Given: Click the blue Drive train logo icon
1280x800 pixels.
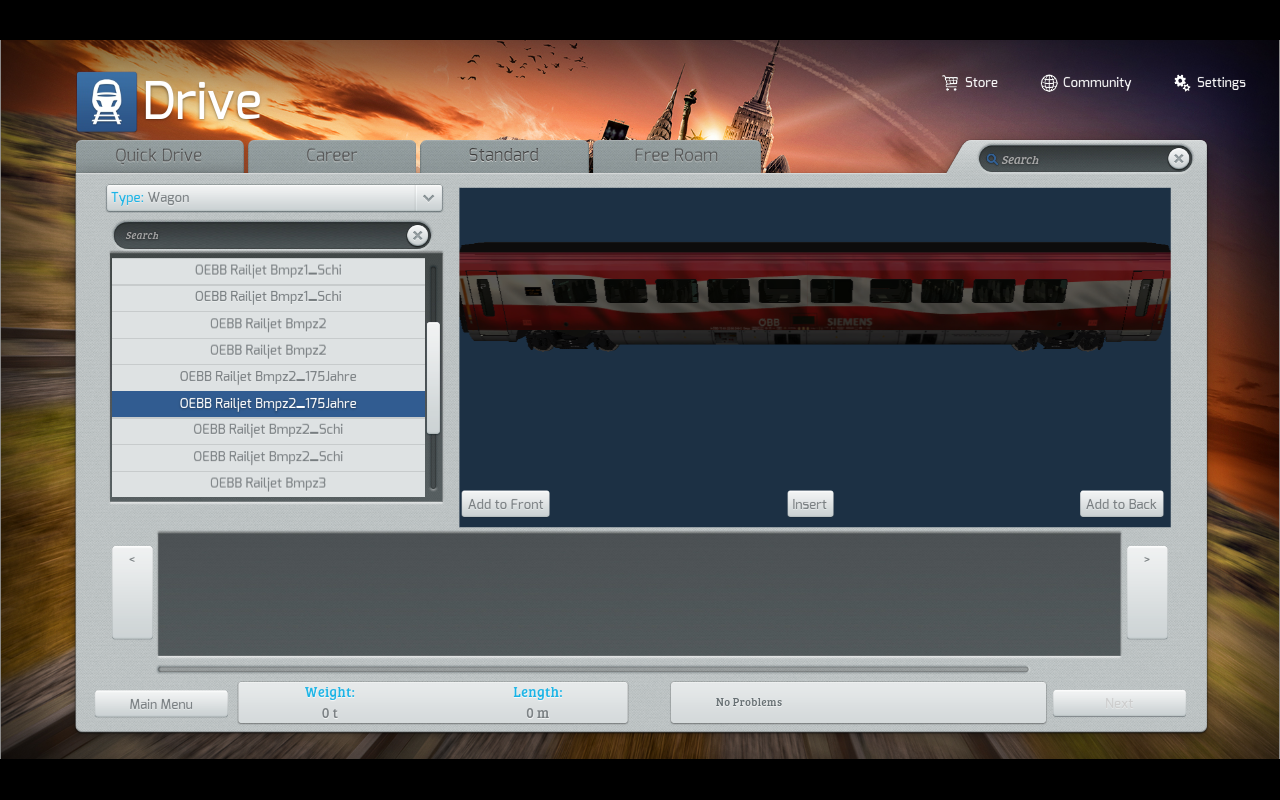Looking at the screenshot, I should point(107,102).
